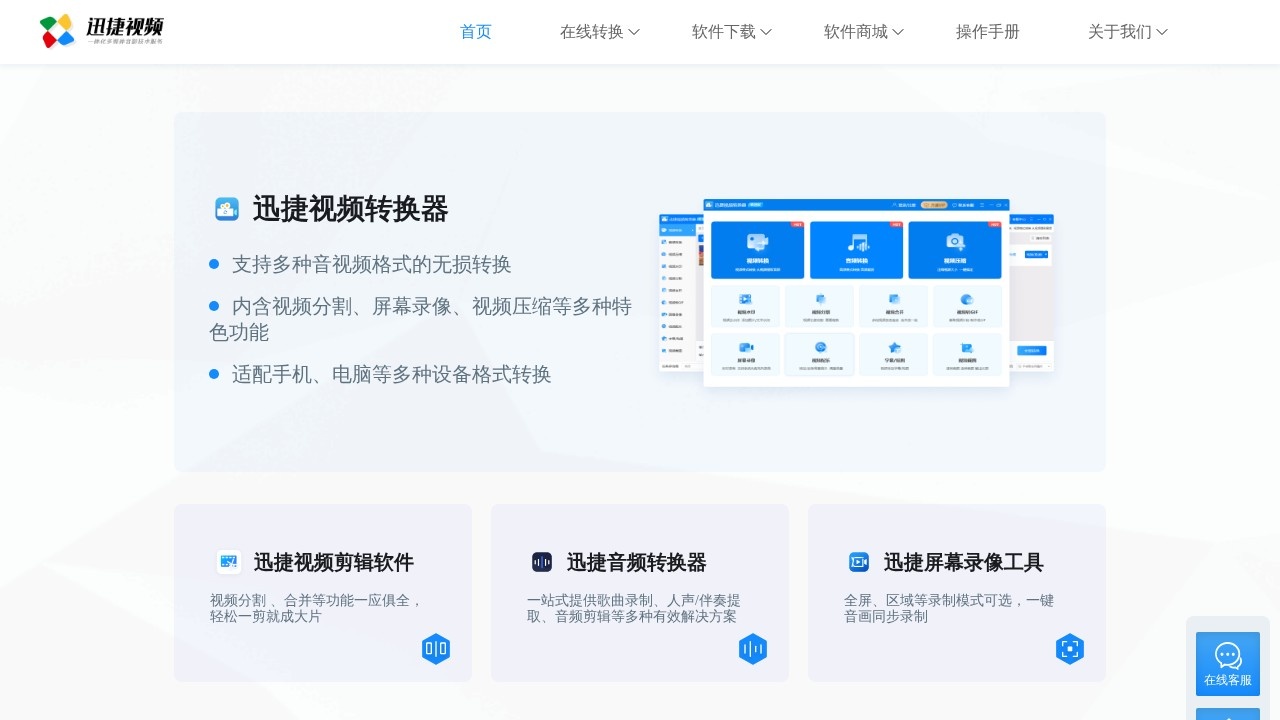Open the 迅捷音频转换器 product page link
Image resolution: width=1280 pixels, height=720 pixels.
(639, 562)
